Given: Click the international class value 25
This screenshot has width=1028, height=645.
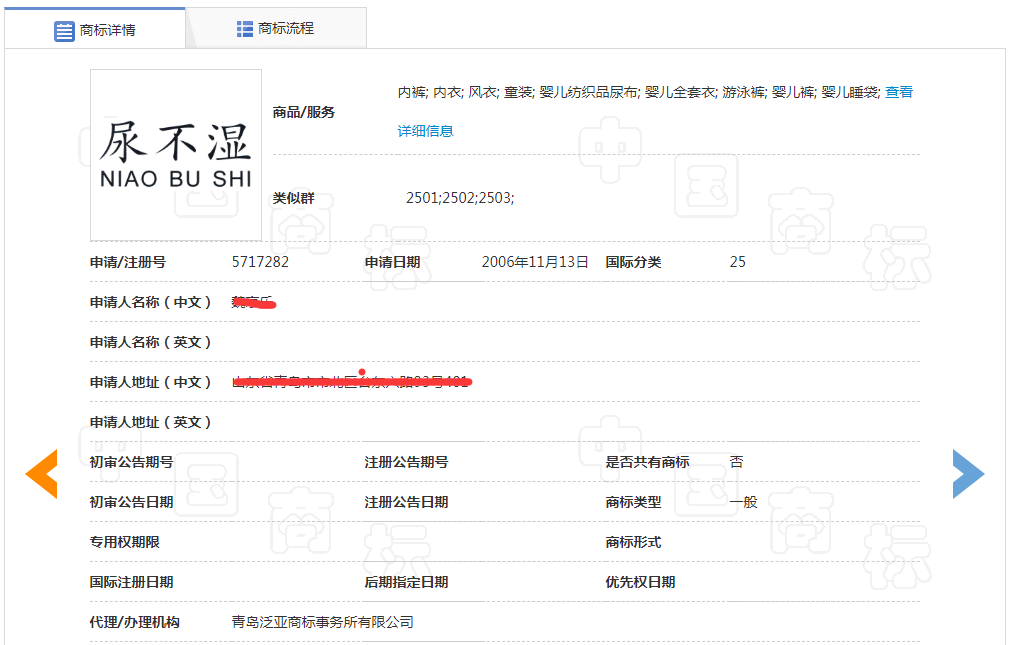Looking at the screenshot, I should coord(738,262).
